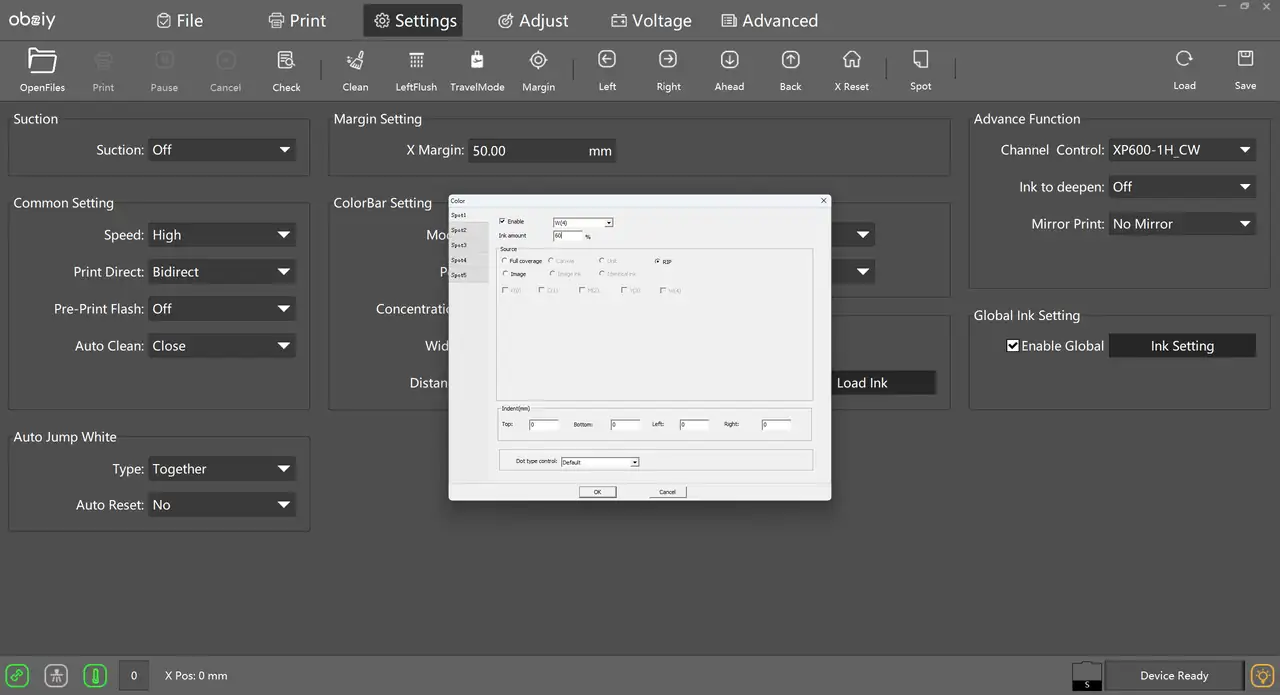Select the Spot3 tab in Color dialog
Viewport: 1280px width, 695px height.
tap(459, 245)
